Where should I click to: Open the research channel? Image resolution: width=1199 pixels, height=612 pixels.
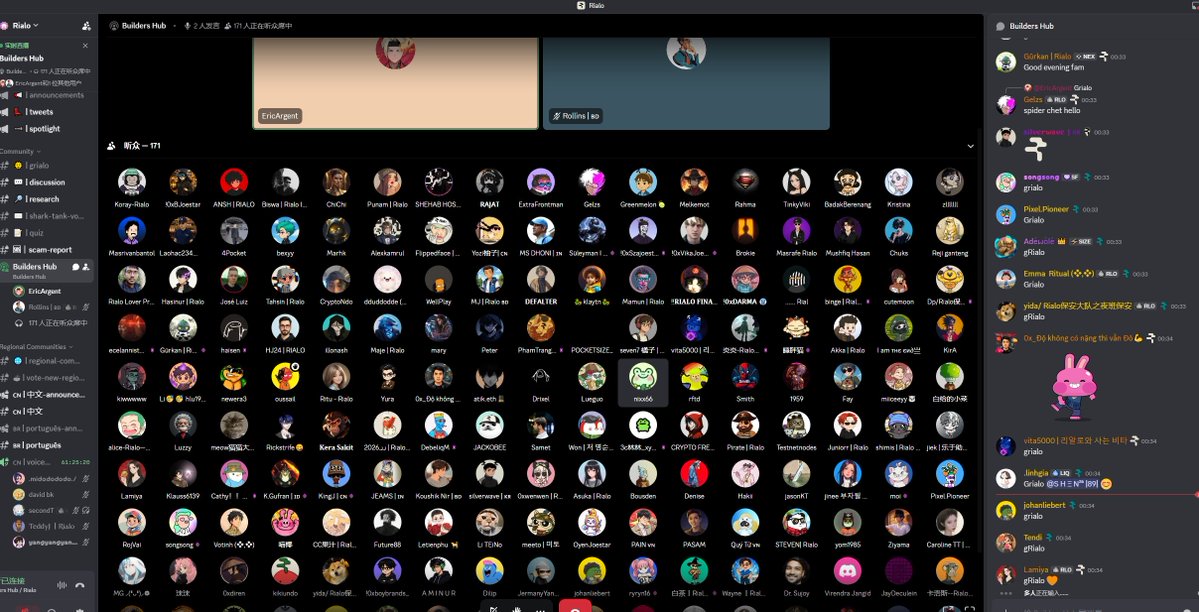click(x=47, y=199)
